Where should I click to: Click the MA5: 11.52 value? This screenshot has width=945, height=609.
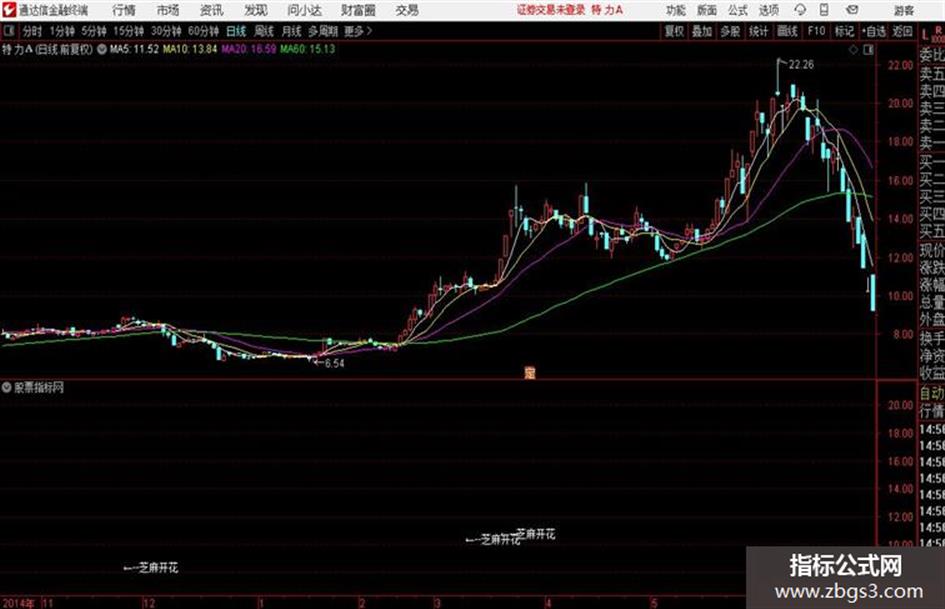134,49
